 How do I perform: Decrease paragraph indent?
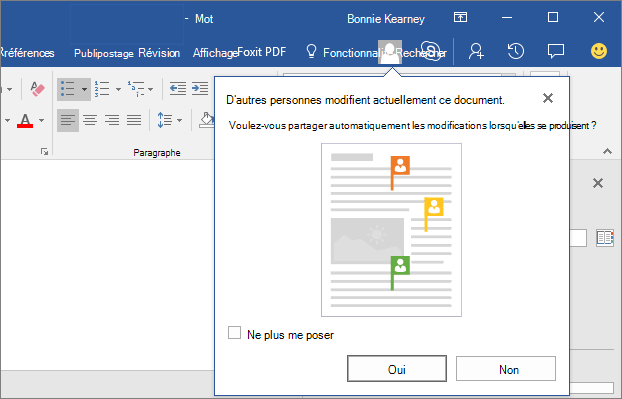(178, 88)
